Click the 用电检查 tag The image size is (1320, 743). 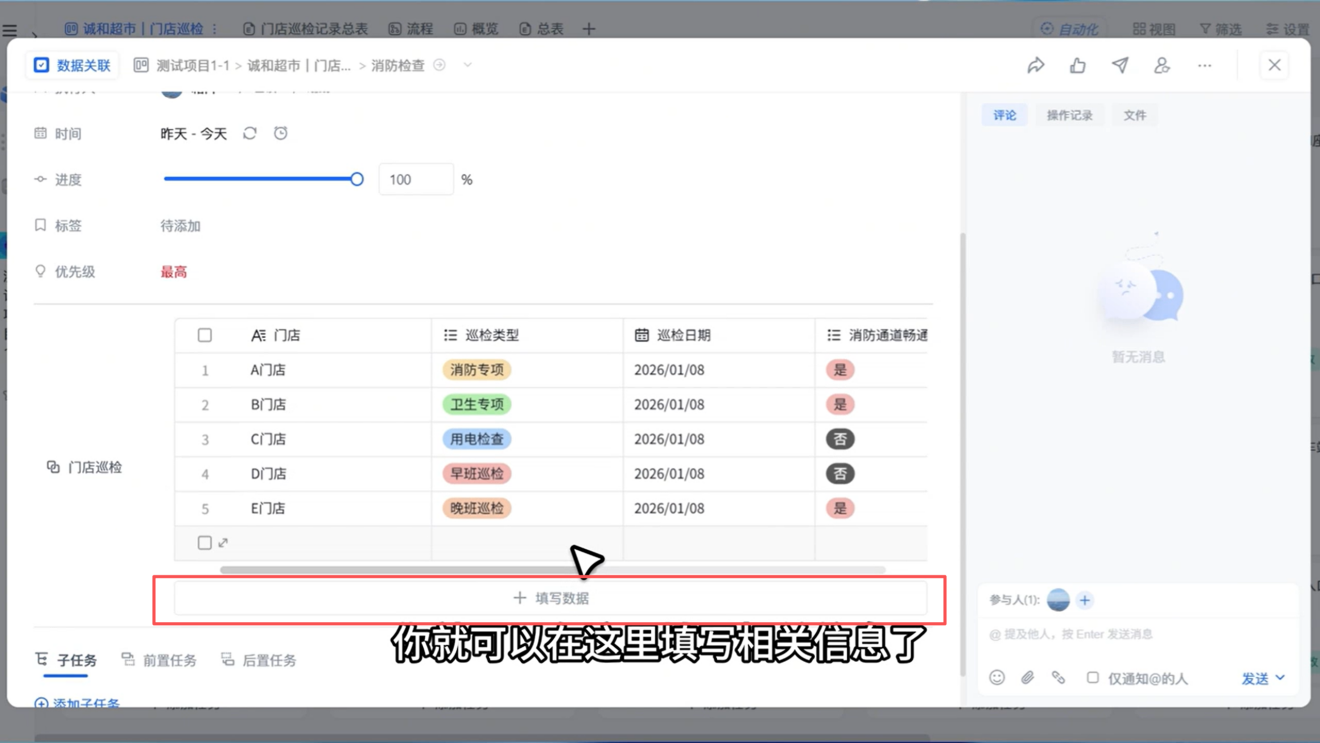pos(477,439)
